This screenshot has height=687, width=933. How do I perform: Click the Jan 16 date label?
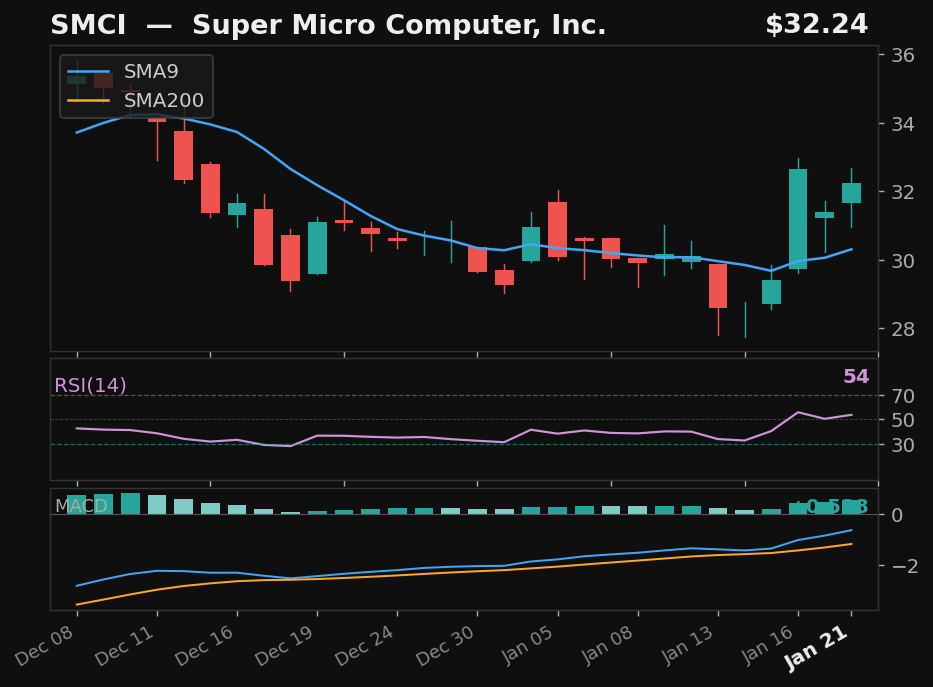click(767, 645)
